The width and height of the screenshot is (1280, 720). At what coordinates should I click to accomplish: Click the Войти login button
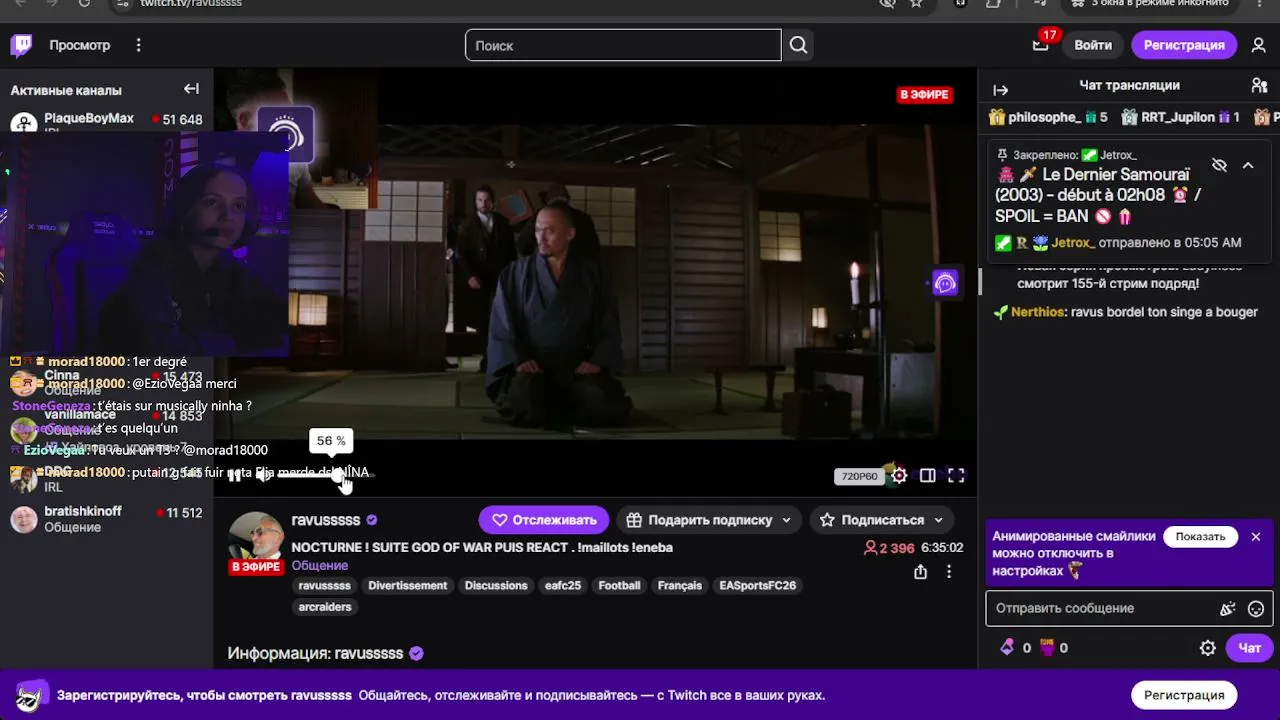tap(1093, 45)
